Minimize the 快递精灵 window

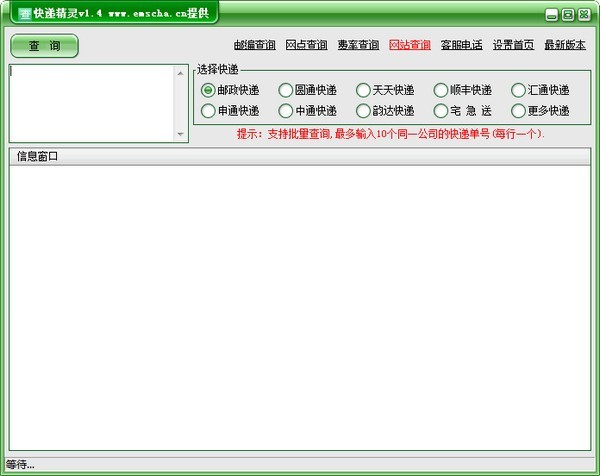[551, 15]
